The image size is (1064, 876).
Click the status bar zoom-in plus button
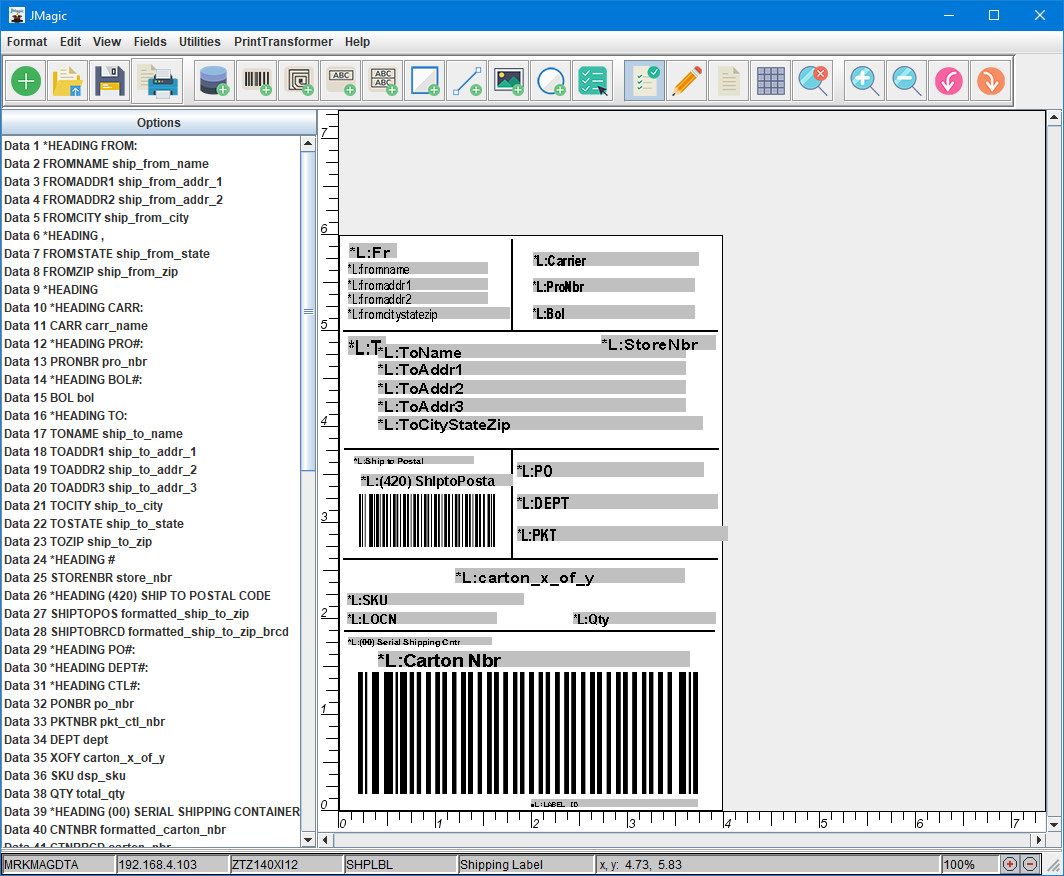pos(1010,864)
